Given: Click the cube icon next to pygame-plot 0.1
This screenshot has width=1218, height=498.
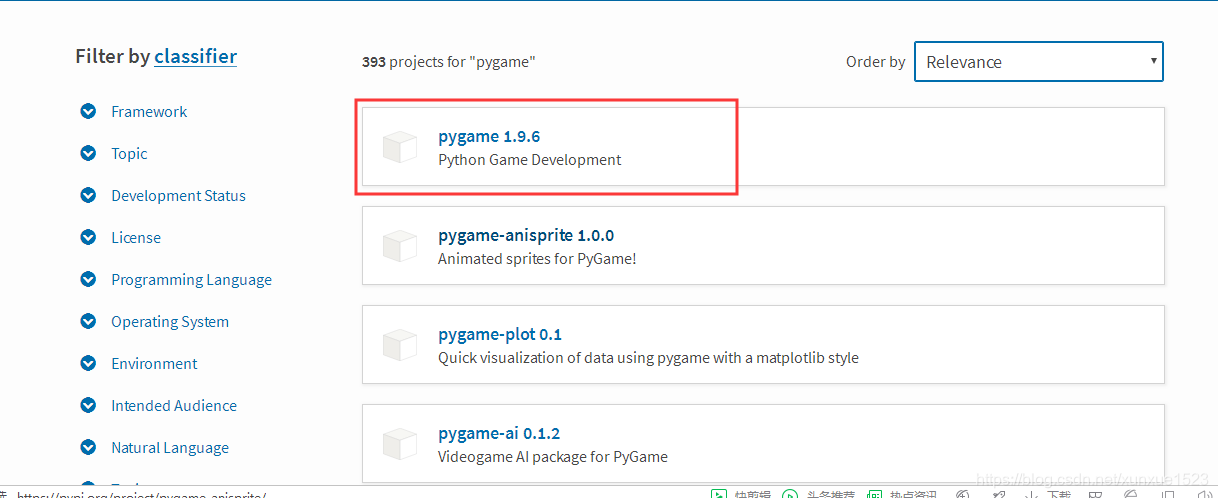Looking at the screenshot, I should click(x=400, y=345).
